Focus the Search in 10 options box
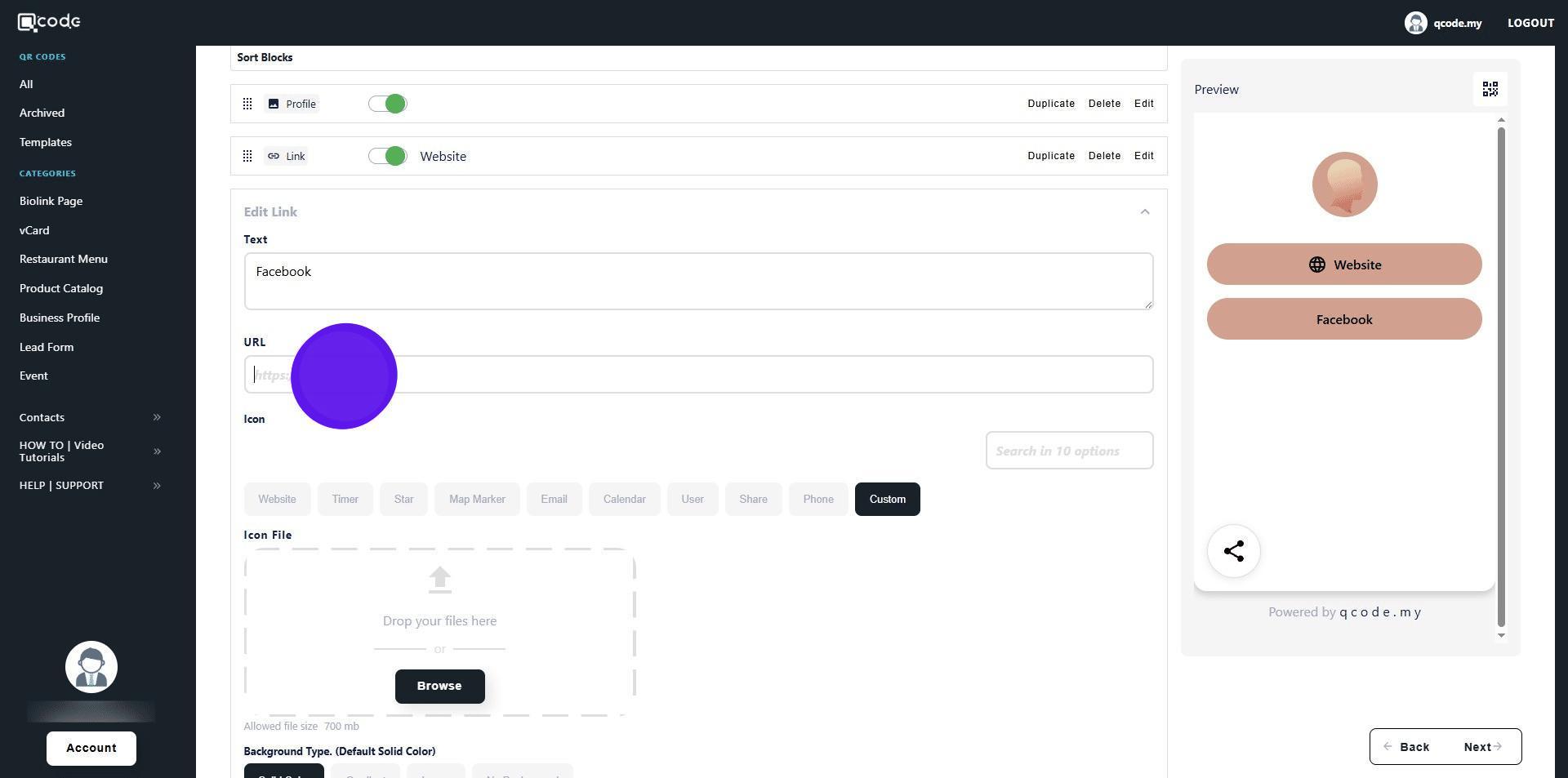The height and width of the screenshot is (778, 1568). [1069, 451]
